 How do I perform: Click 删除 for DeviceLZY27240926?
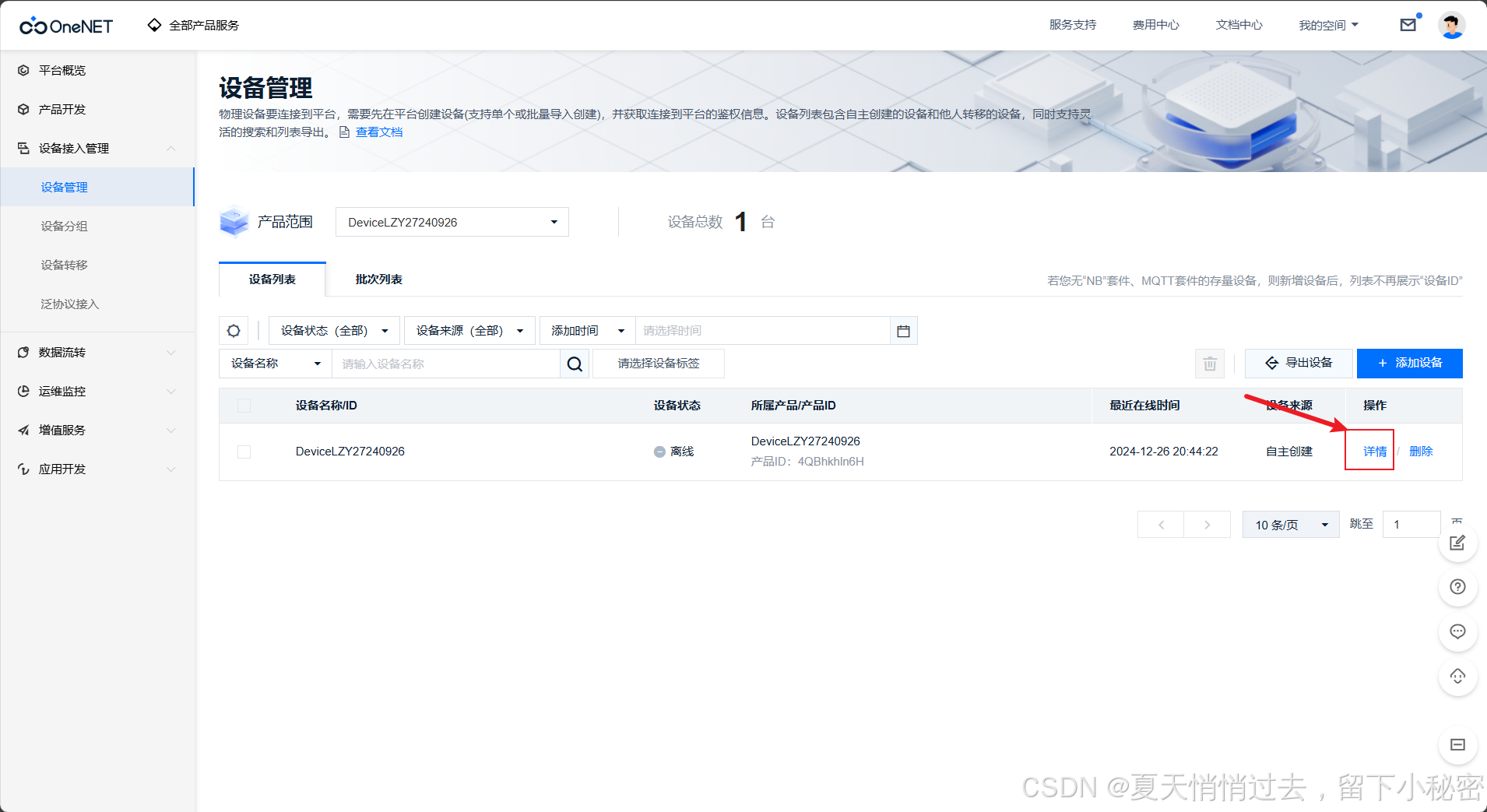(x=1421, y=452)
